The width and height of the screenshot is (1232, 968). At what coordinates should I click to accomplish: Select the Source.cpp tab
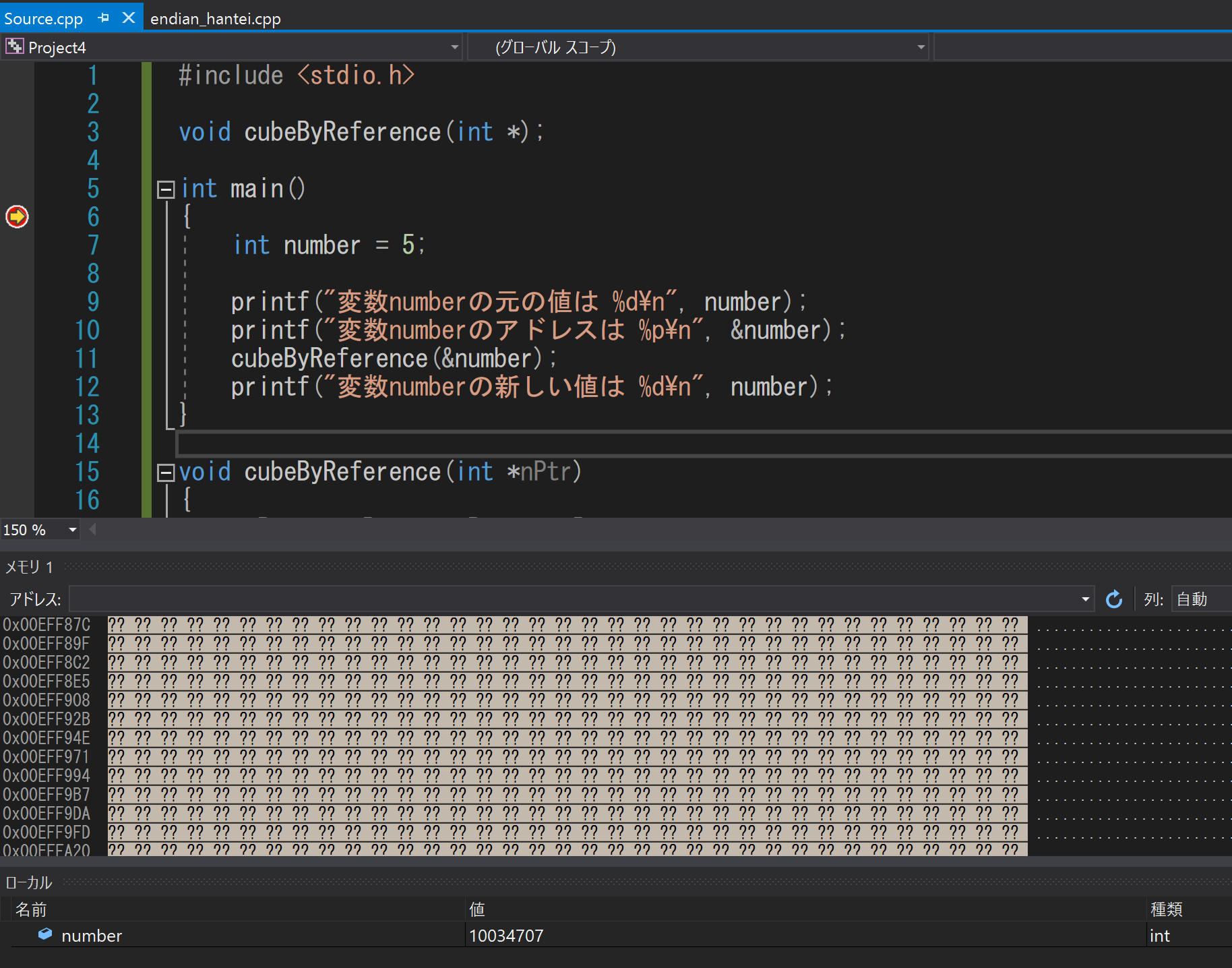(x=44, y=19)
